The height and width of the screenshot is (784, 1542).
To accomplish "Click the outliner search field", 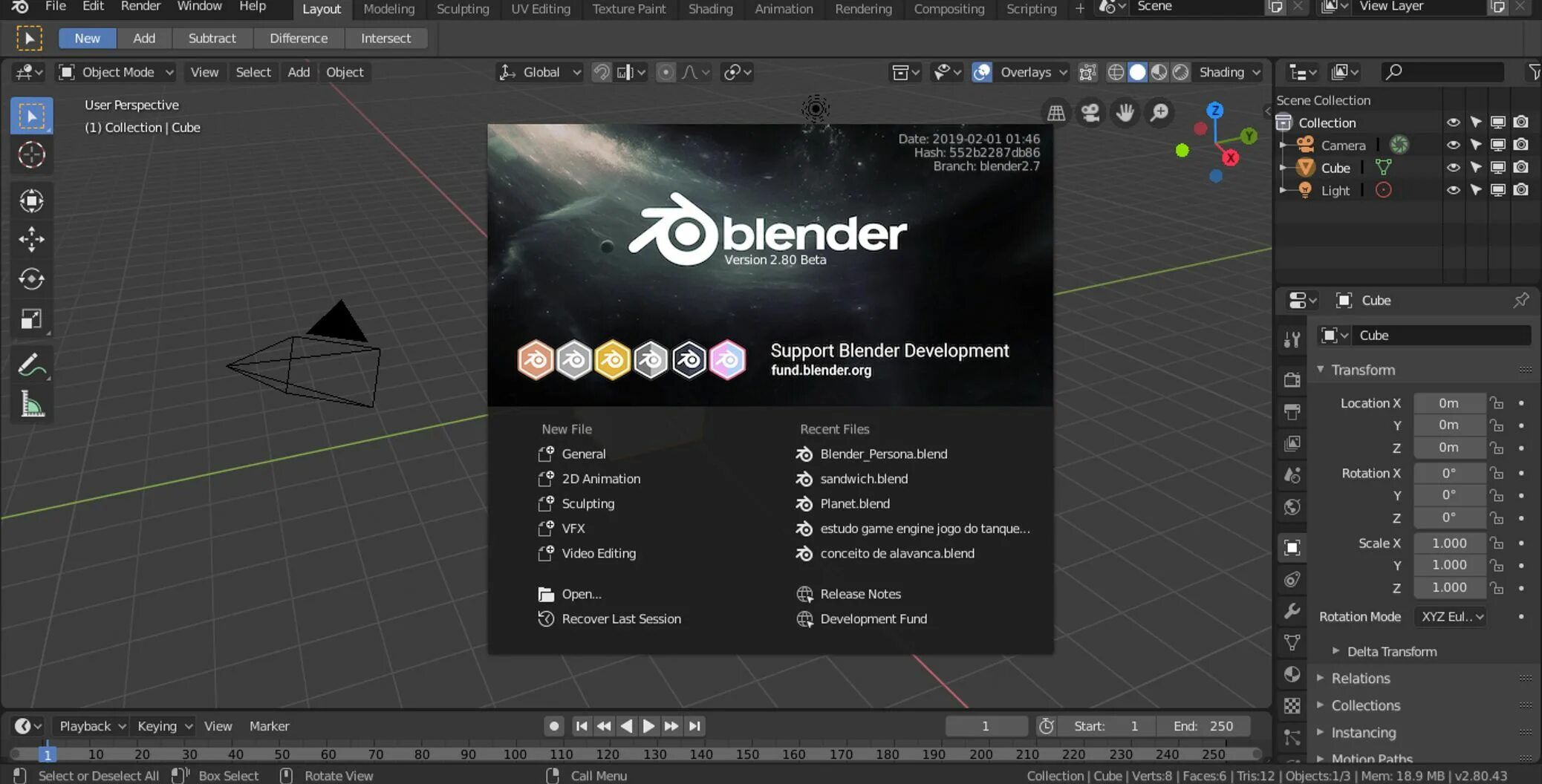I will (x=1442, y=72).
